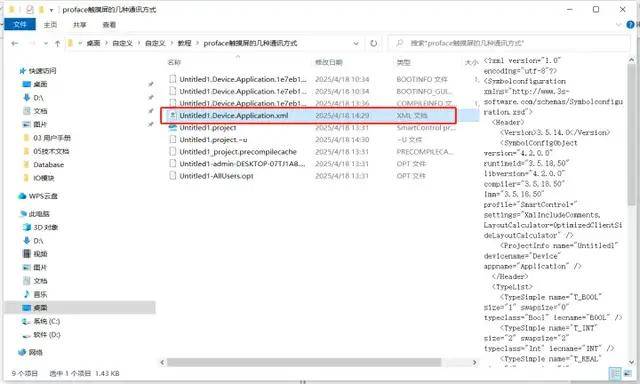Open D:\ under Quick access
The width and height of the screenshot is (640, 384).
coord(38,98)
